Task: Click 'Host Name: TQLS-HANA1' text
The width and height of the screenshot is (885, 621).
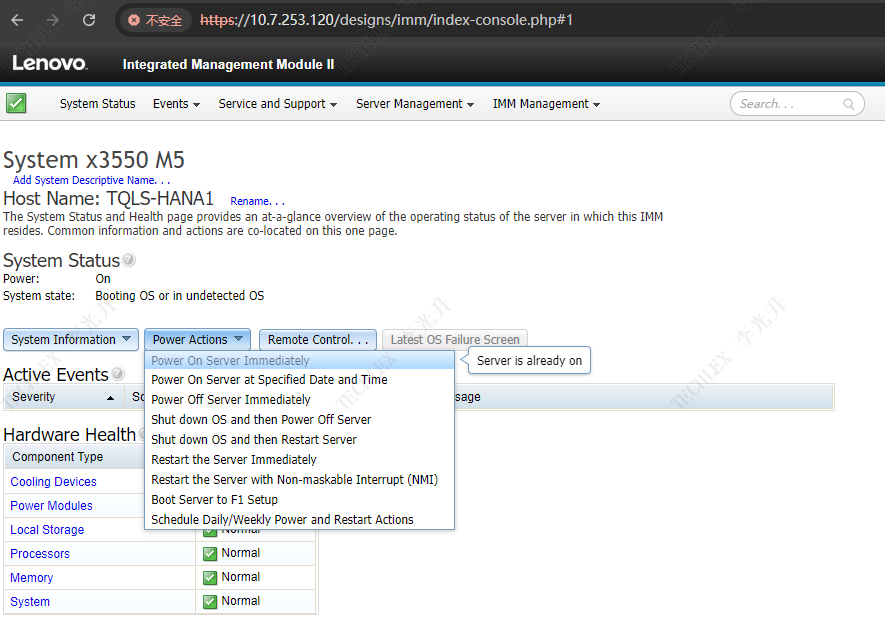Action: click(108, 199)
